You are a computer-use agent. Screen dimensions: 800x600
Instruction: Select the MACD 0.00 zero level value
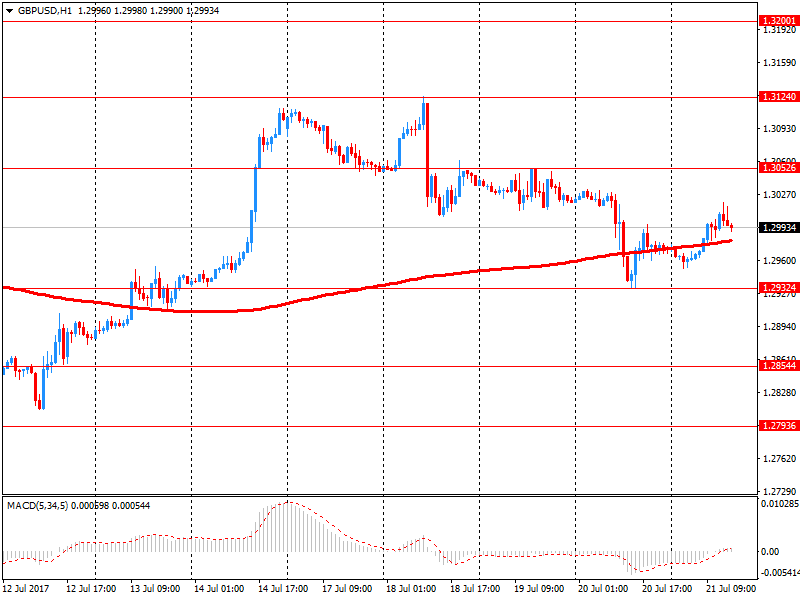pyautogui.click(x=770, y=552)
